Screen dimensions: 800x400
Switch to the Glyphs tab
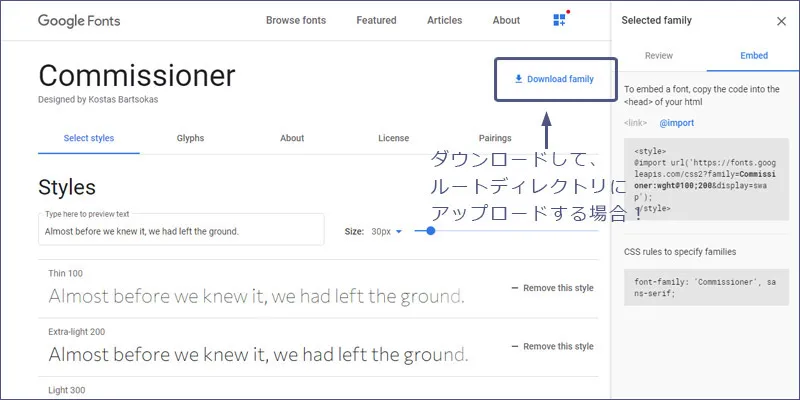190,138
